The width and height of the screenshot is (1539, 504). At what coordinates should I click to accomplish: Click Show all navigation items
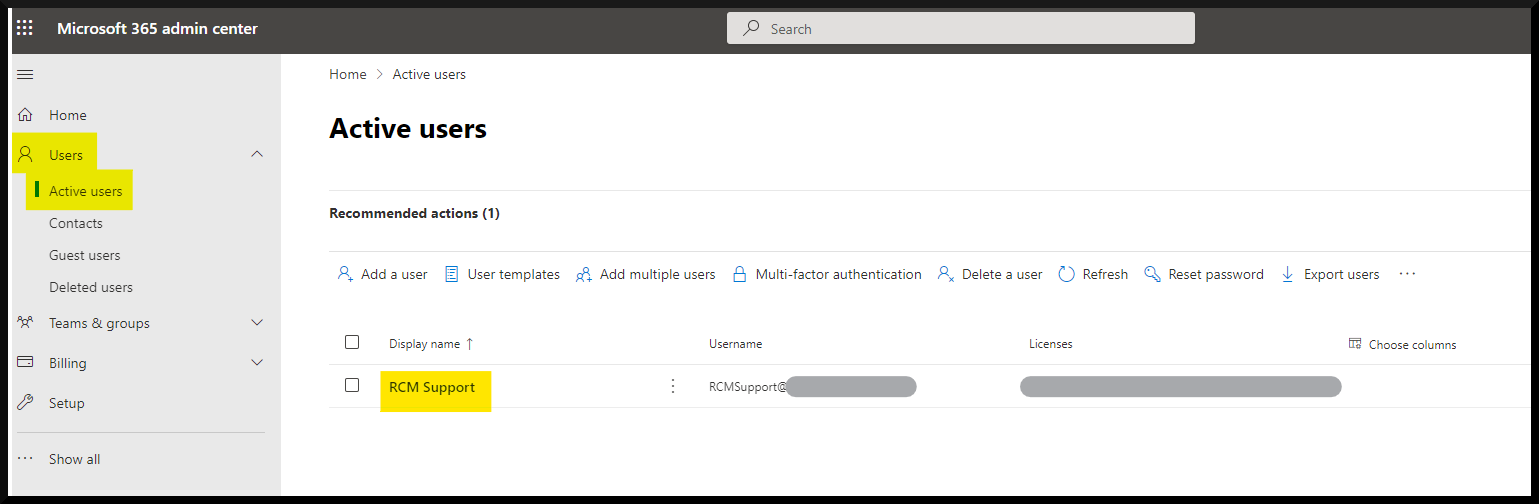pos(75,459)
